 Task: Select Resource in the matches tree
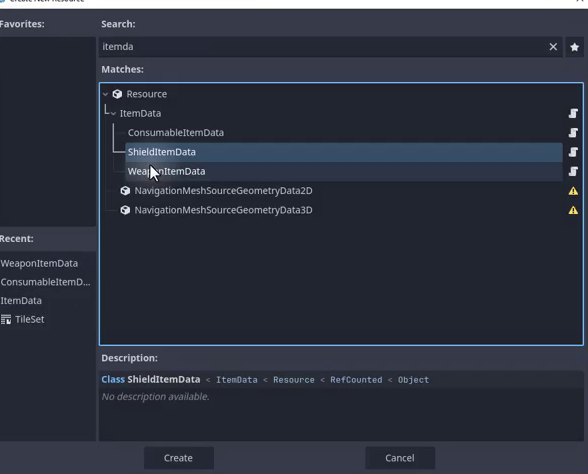pos(147,94)
